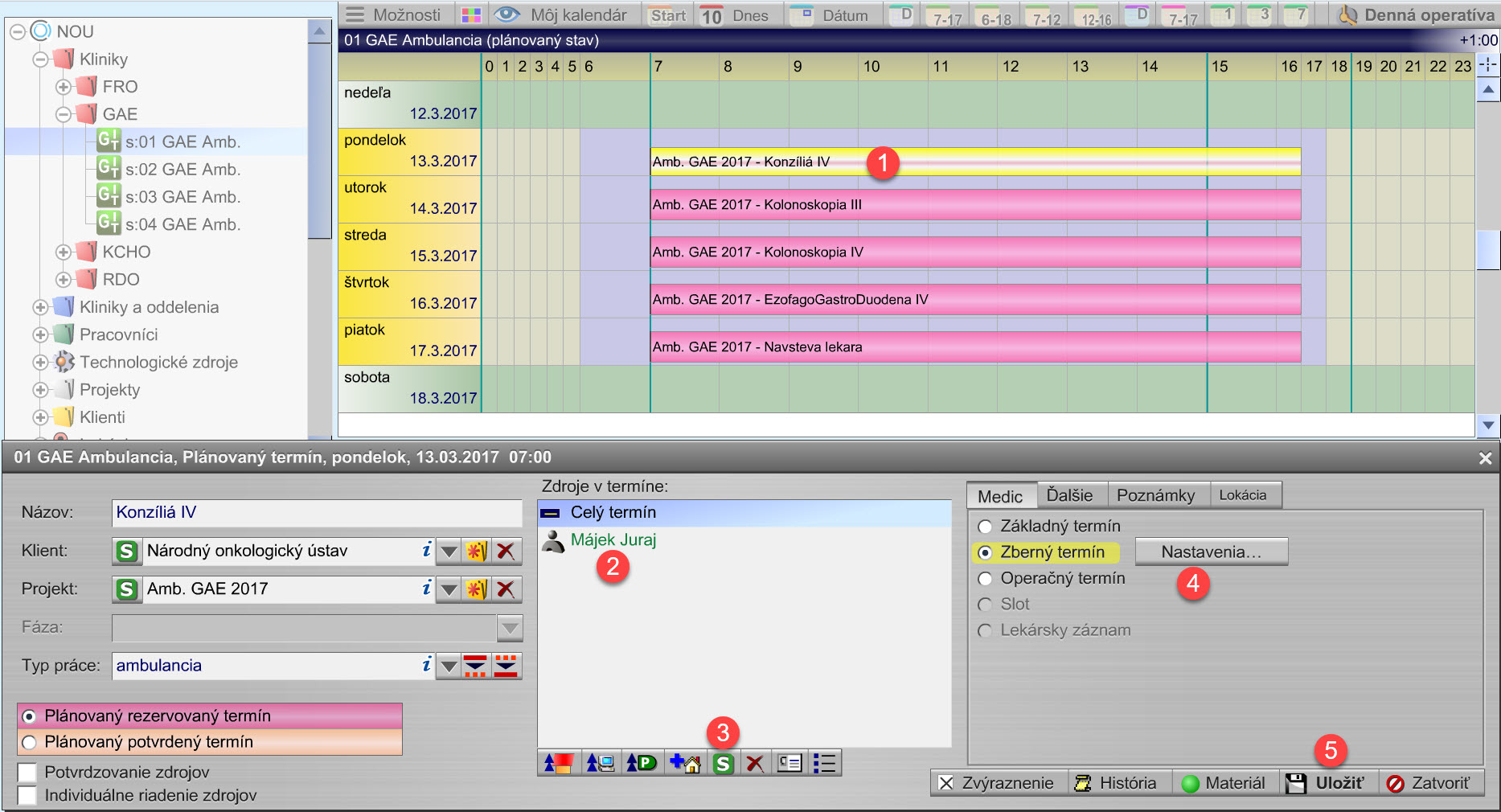The height and width of the screenshot is (812, 1501).
Task: Open the Možnosti menu
Action: pos(395,15)
